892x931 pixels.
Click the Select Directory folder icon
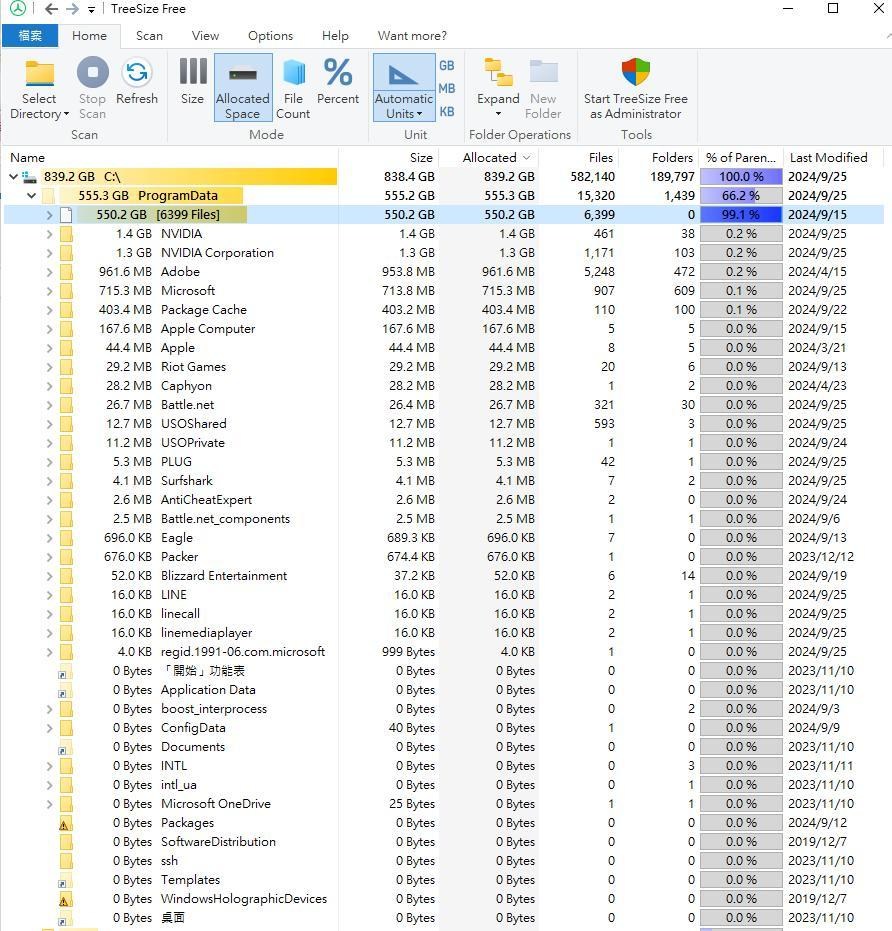click(39, 74)
